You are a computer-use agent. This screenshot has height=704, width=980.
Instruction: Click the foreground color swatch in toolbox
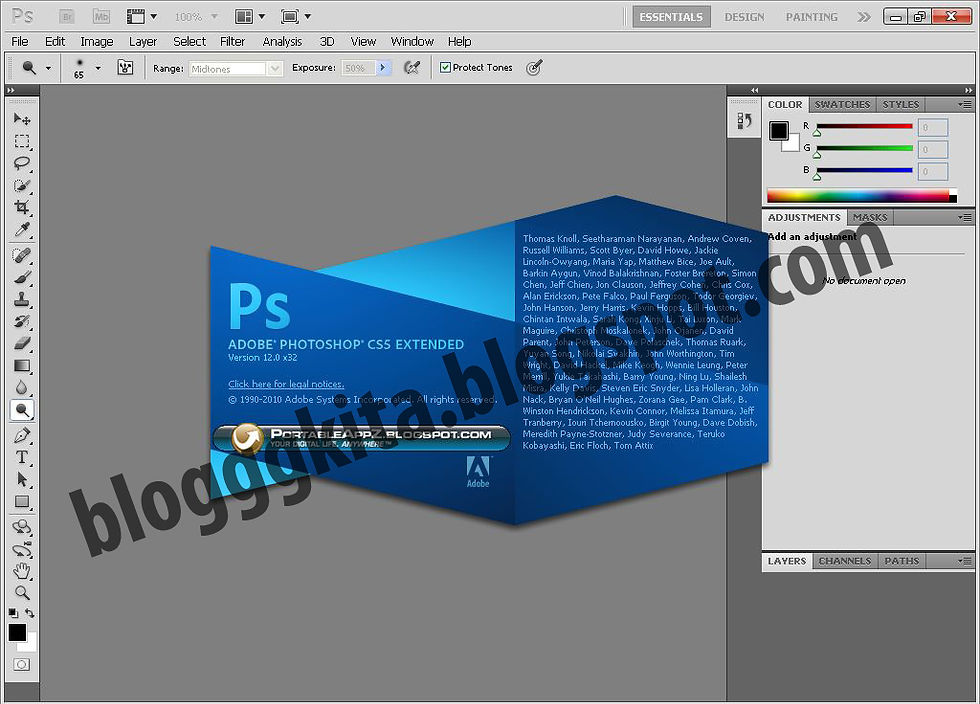(x=17, y=633)
